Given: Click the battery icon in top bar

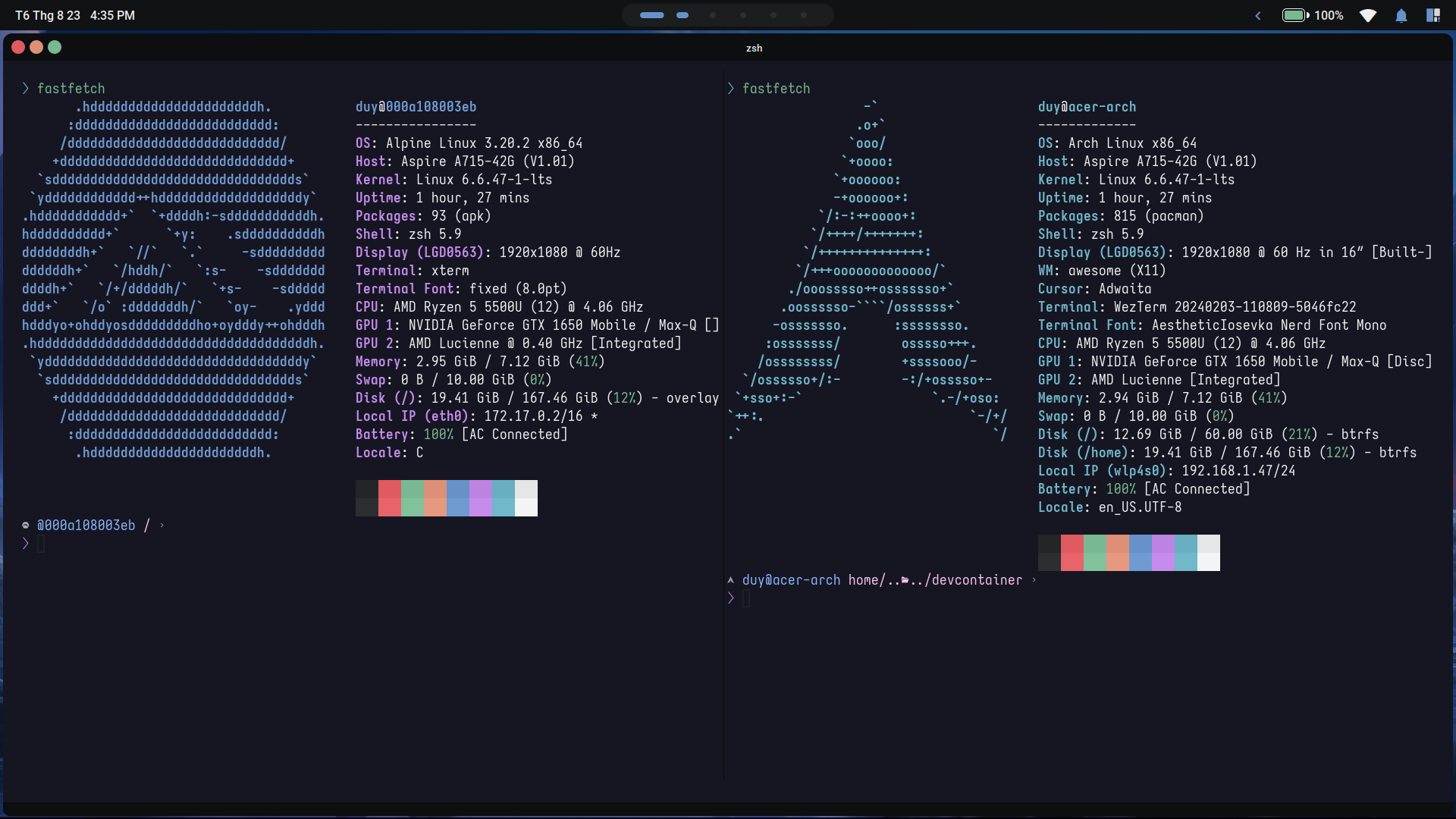Looking at the screenshot, I should pos(1295,15).
